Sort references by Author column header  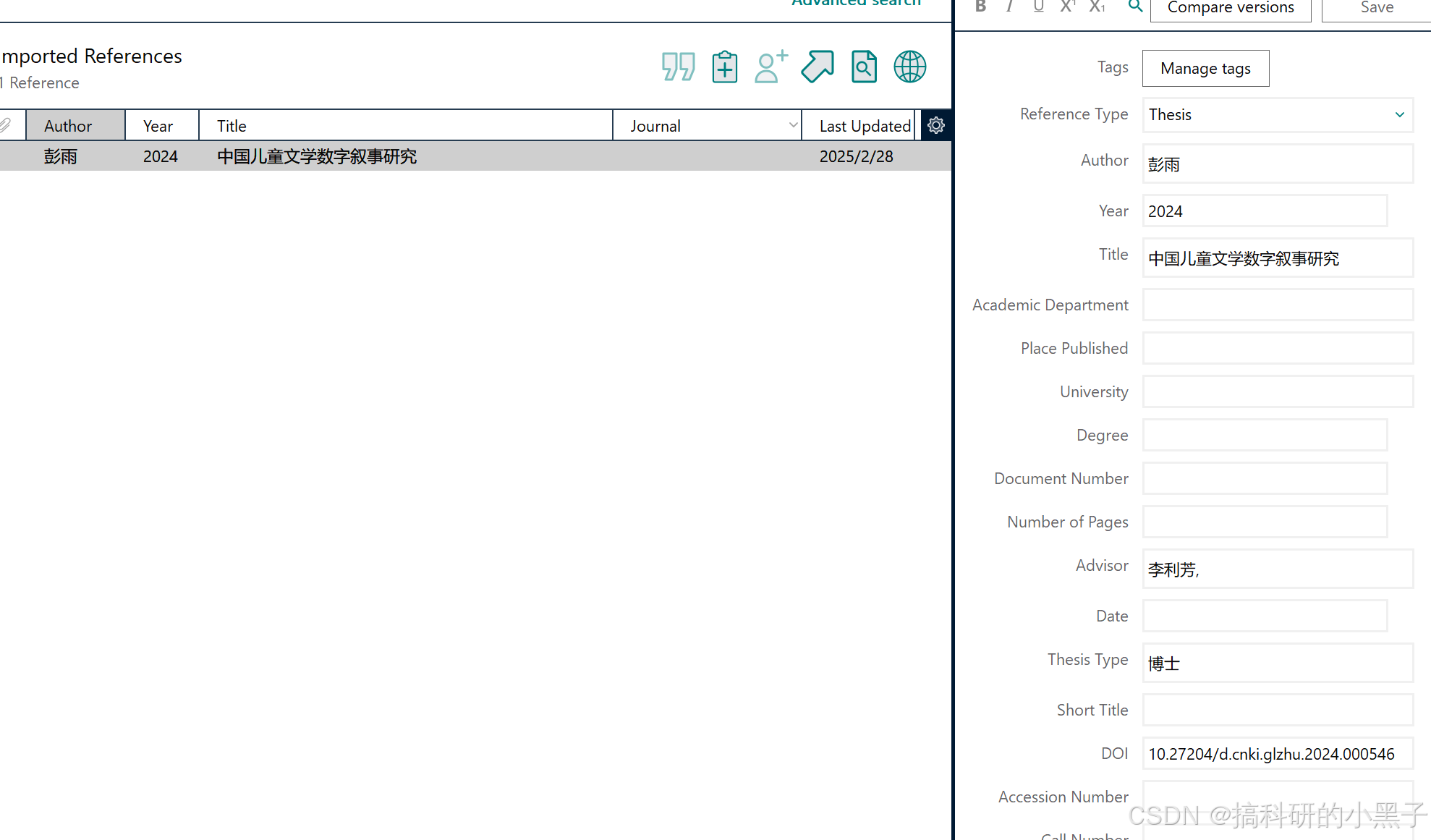click(x=68, y=126)
